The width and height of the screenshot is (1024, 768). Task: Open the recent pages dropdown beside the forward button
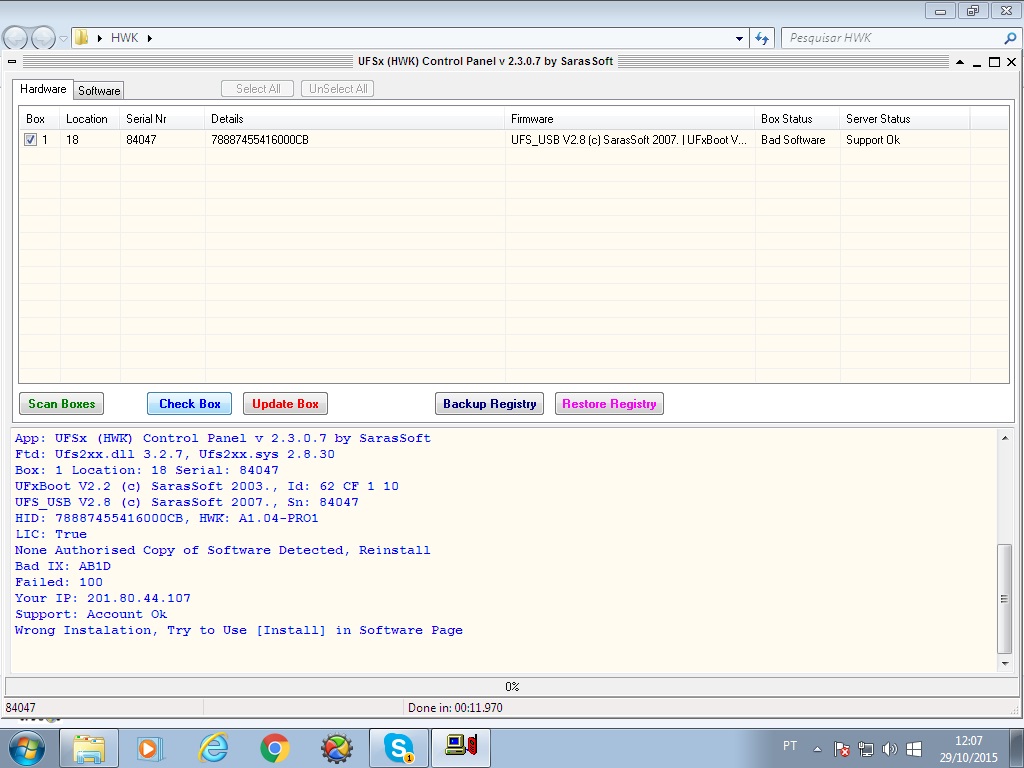point(63,39)
